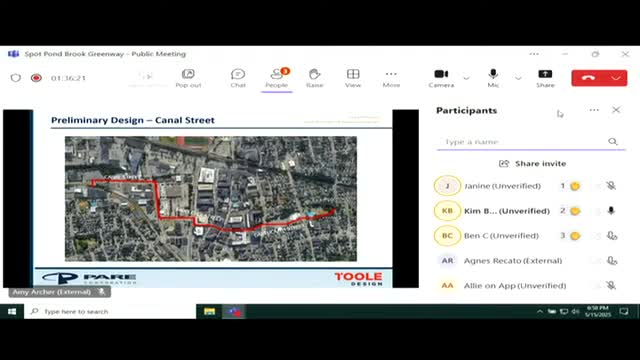
Task: Open File Explorer from the taskbar
Action: pos(209,311)
